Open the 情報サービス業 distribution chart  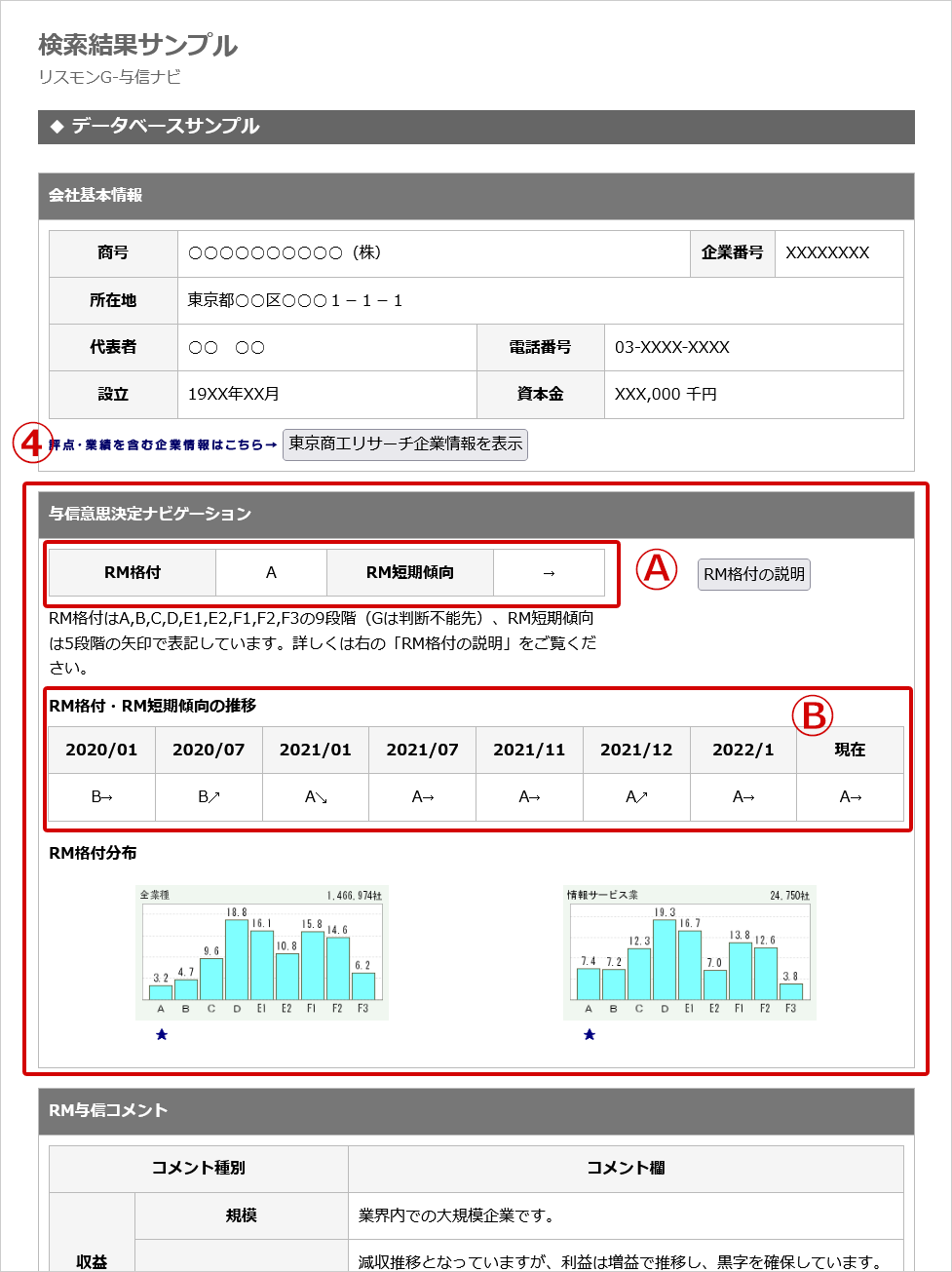[689, 952]
